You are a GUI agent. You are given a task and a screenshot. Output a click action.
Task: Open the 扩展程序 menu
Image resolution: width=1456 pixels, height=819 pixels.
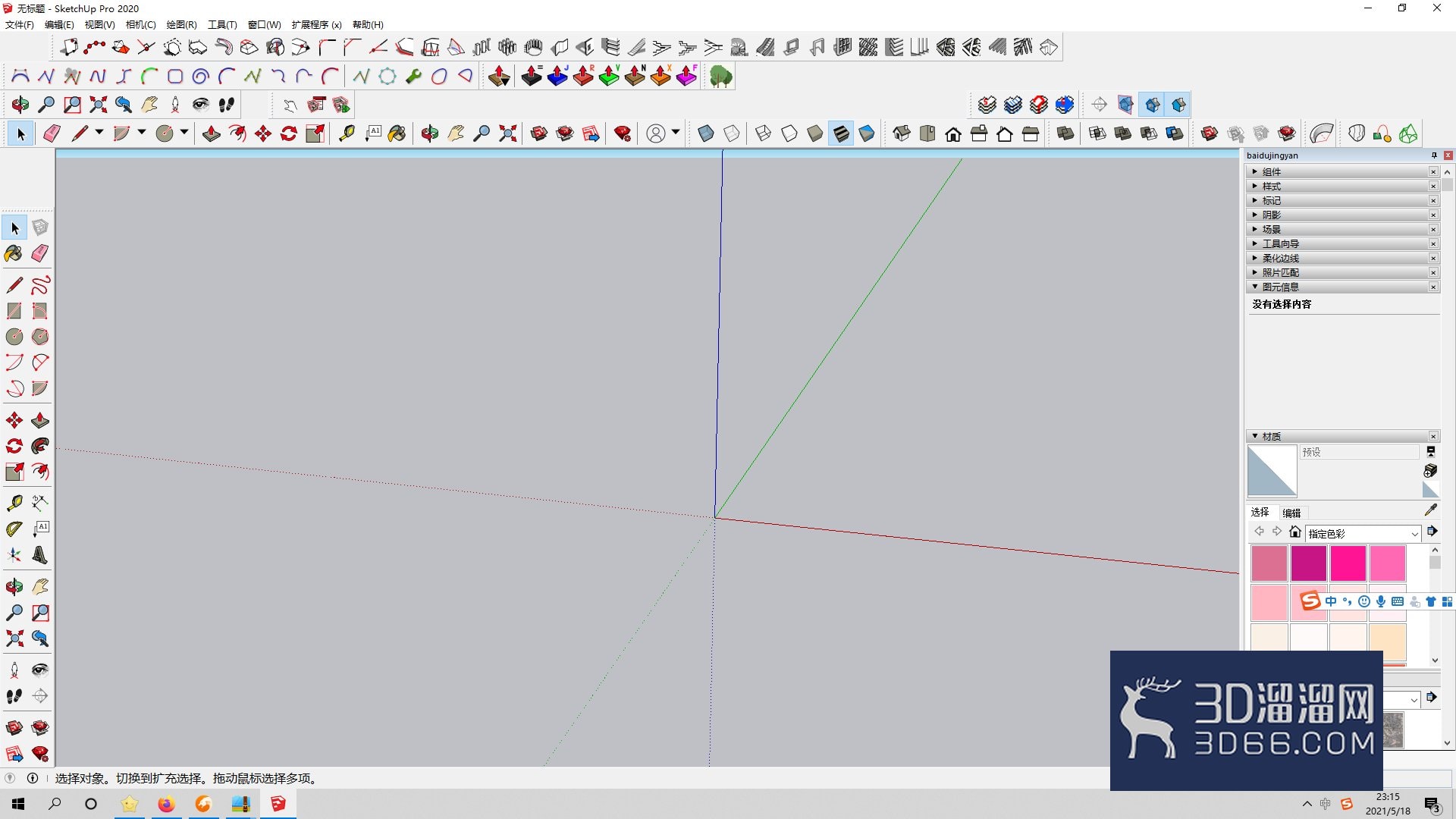pos(316,25)
